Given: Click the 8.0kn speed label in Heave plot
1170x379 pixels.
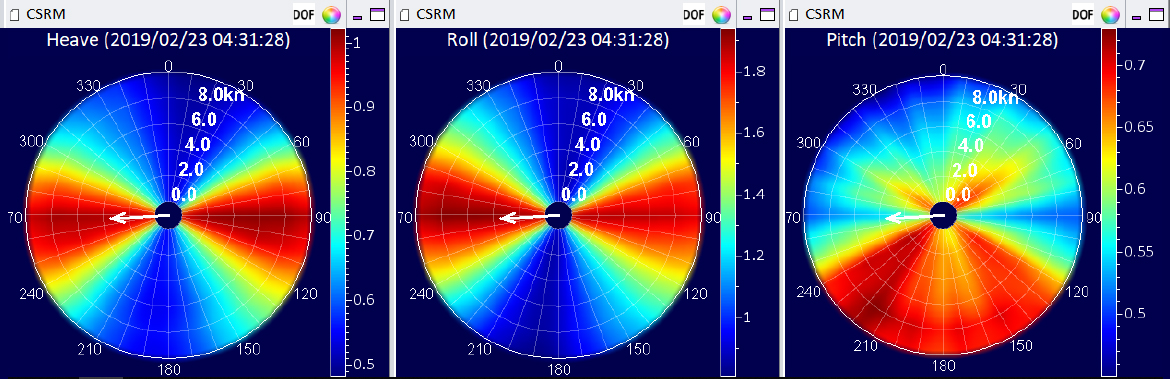Looking at the screenshot, I should click(x=221, y=94).
